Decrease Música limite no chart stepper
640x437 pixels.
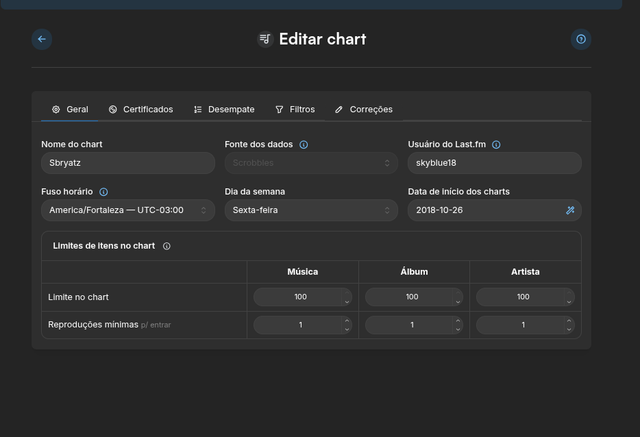347,302
